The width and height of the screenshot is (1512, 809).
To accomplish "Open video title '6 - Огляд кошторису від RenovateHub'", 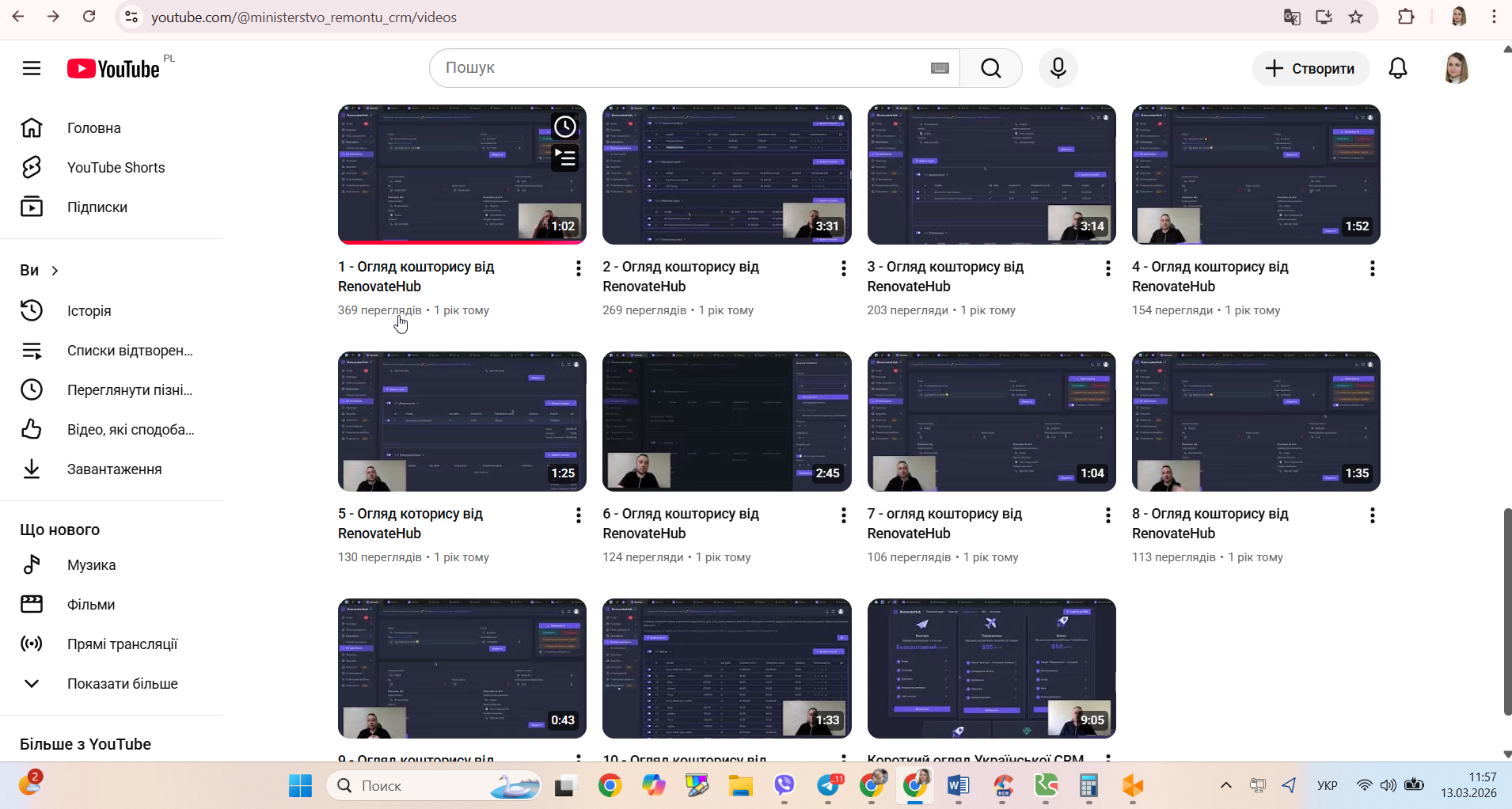I will coord(681,523).
